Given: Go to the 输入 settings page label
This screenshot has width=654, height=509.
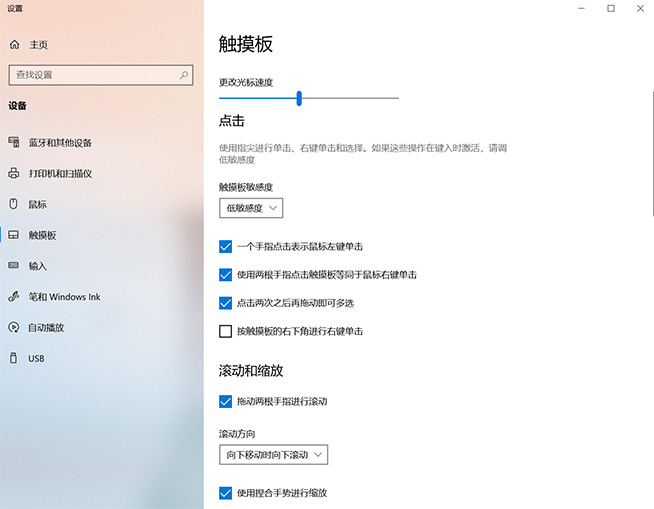Looking at the screenshot, I should click(38, 266).
